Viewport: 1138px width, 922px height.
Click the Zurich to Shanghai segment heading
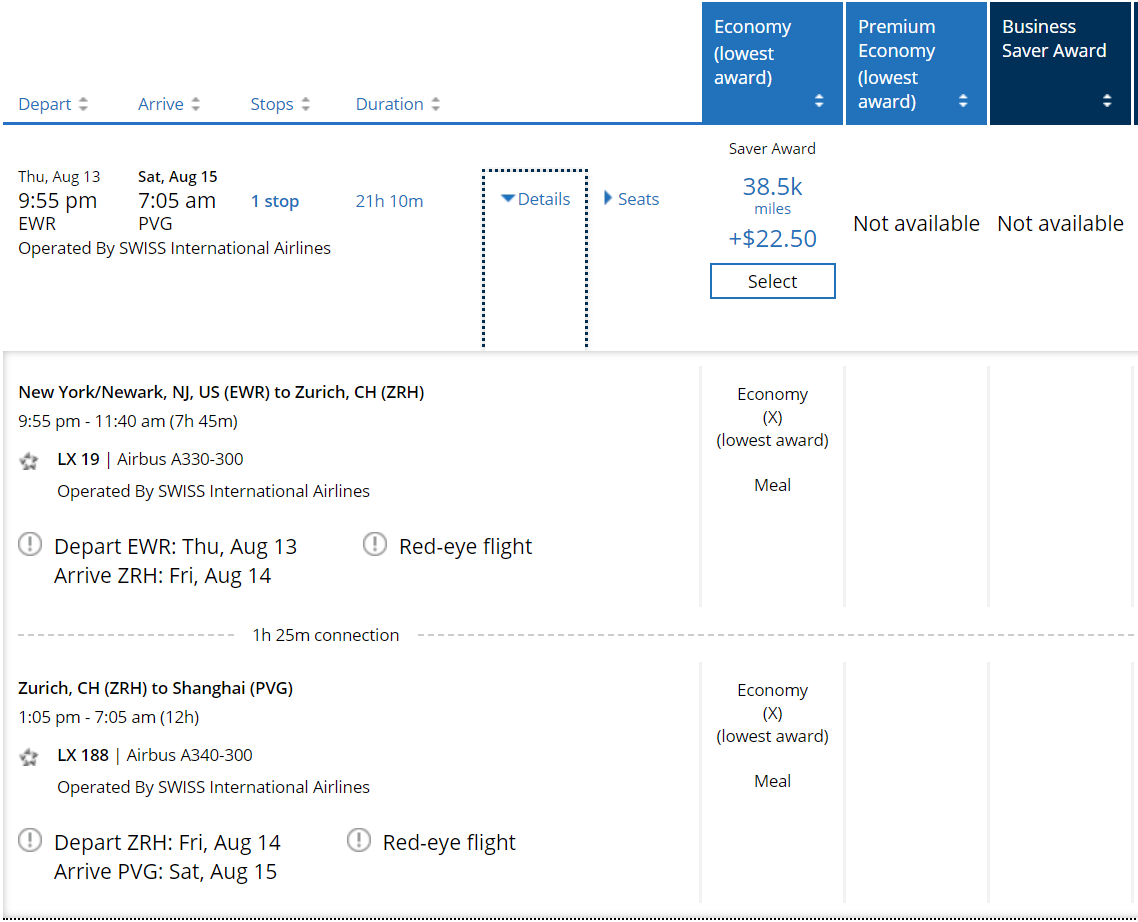tap(155, 688)
